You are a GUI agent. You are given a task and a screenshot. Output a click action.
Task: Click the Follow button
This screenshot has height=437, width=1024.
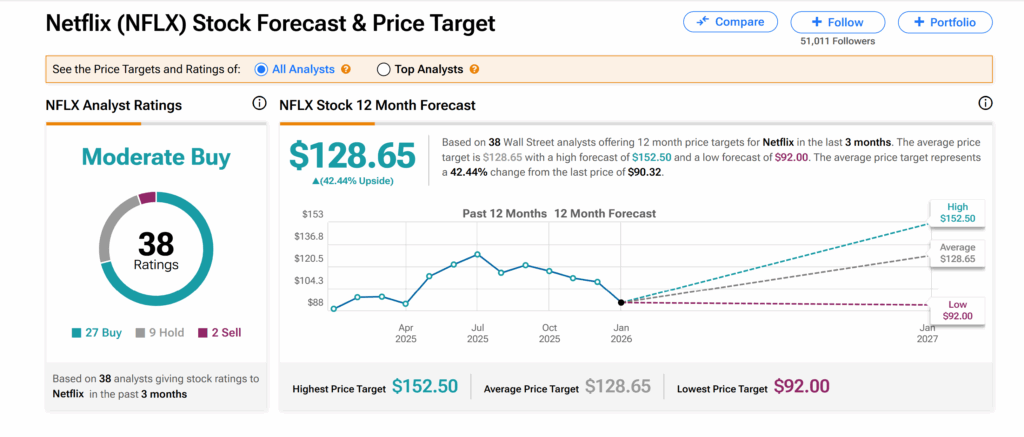[837, 22]
